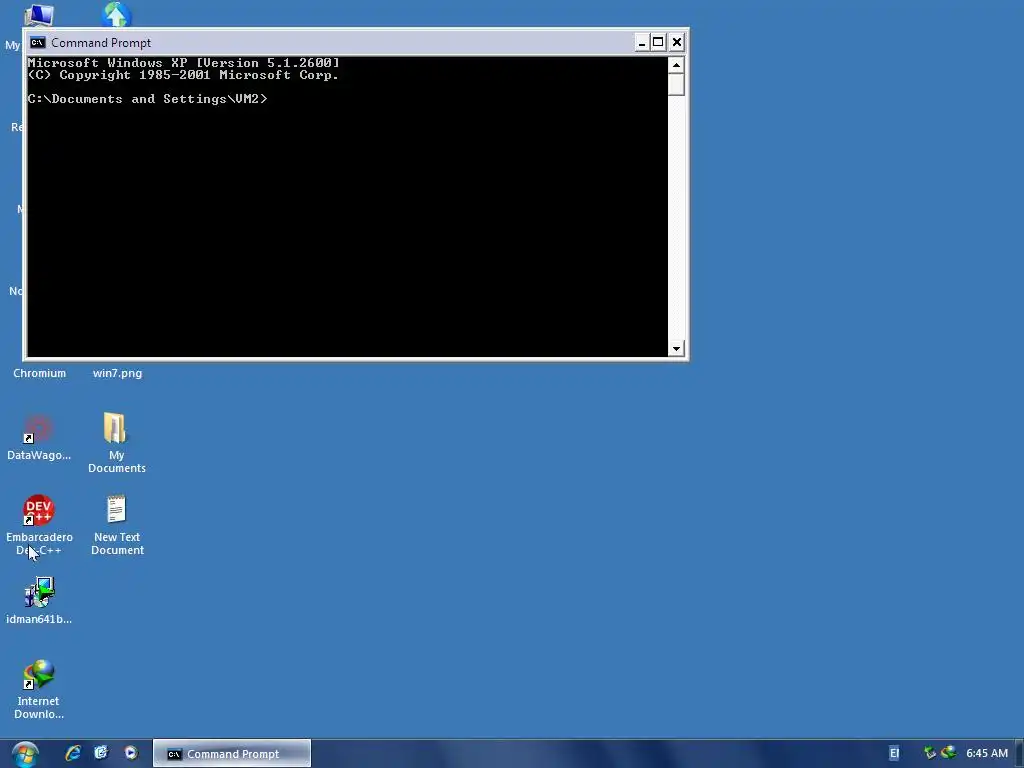
Task: Launch Windows Media Player from quick launch
Action: tap(131, 753)
